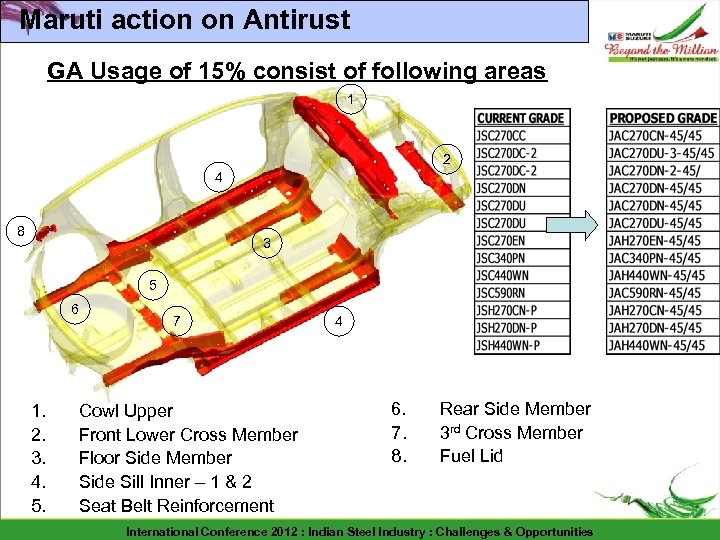Select the 'Fuel Lid' list item
The image size is (720, 540).
click(471, 456)
